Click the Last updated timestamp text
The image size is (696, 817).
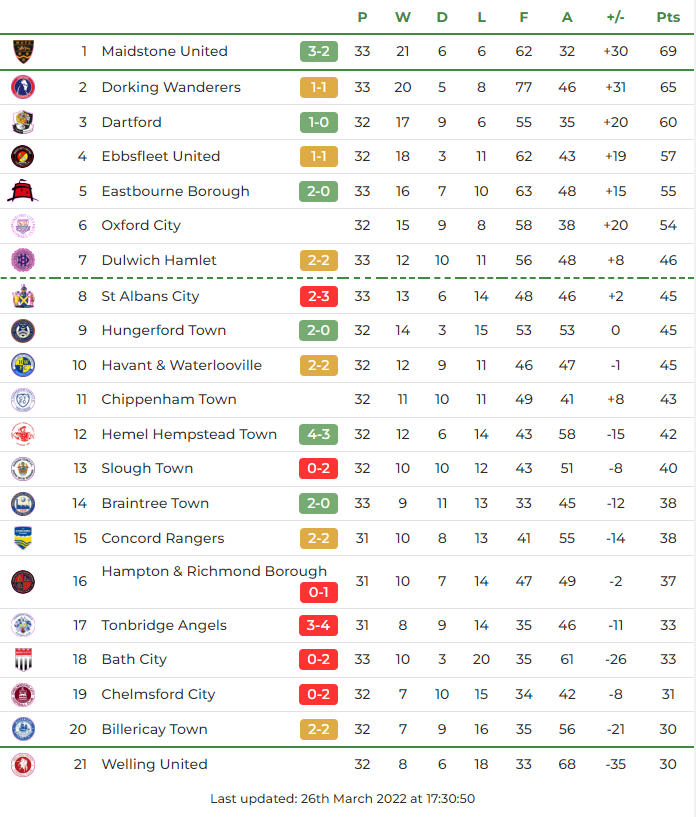pos(342,799)
